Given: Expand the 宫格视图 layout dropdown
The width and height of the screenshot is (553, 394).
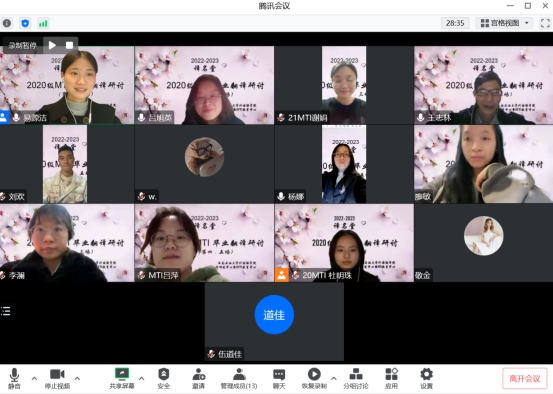Looking at the screenshot, I should pyautogui.click(x=504, y=23).
